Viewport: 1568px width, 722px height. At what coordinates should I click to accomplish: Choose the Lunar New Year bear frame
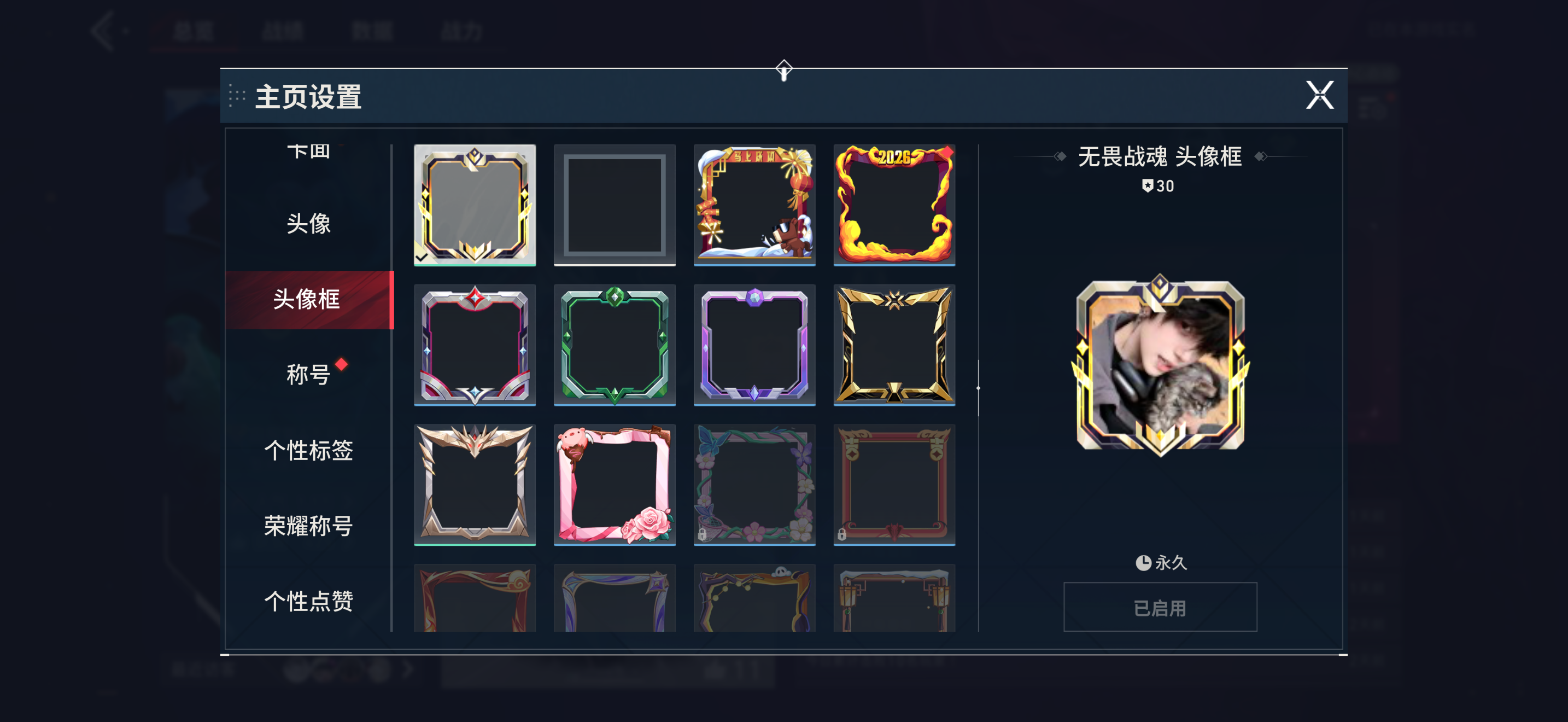754,205
